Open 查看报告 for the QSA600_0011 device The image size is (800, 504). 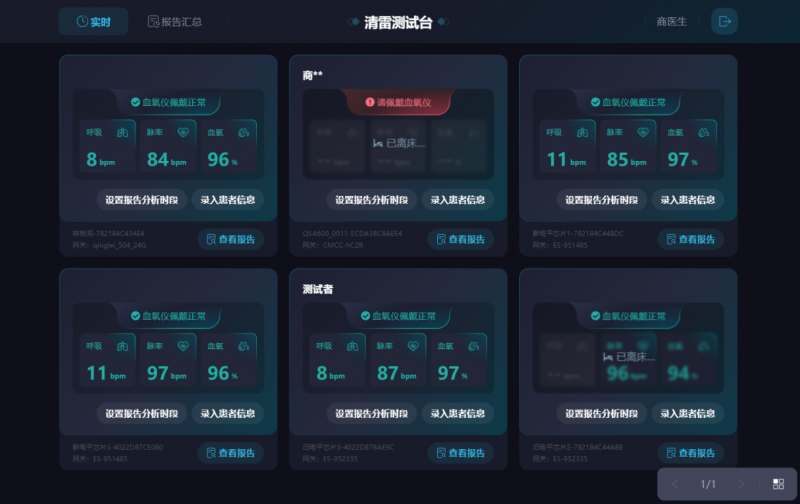pos(460,239)
